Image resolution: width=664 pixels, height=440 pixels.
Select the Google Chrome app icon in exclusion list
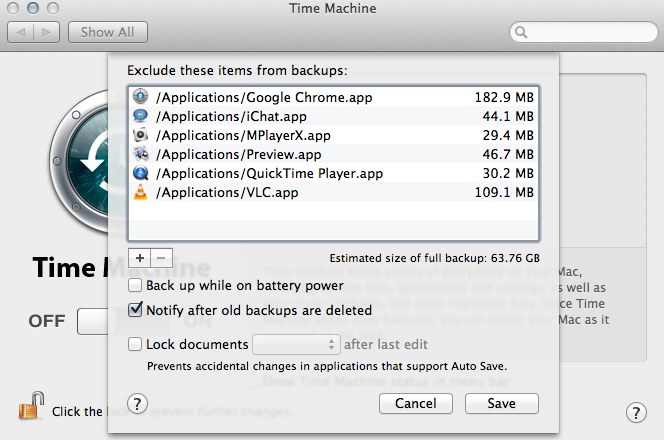coord(141,97)
